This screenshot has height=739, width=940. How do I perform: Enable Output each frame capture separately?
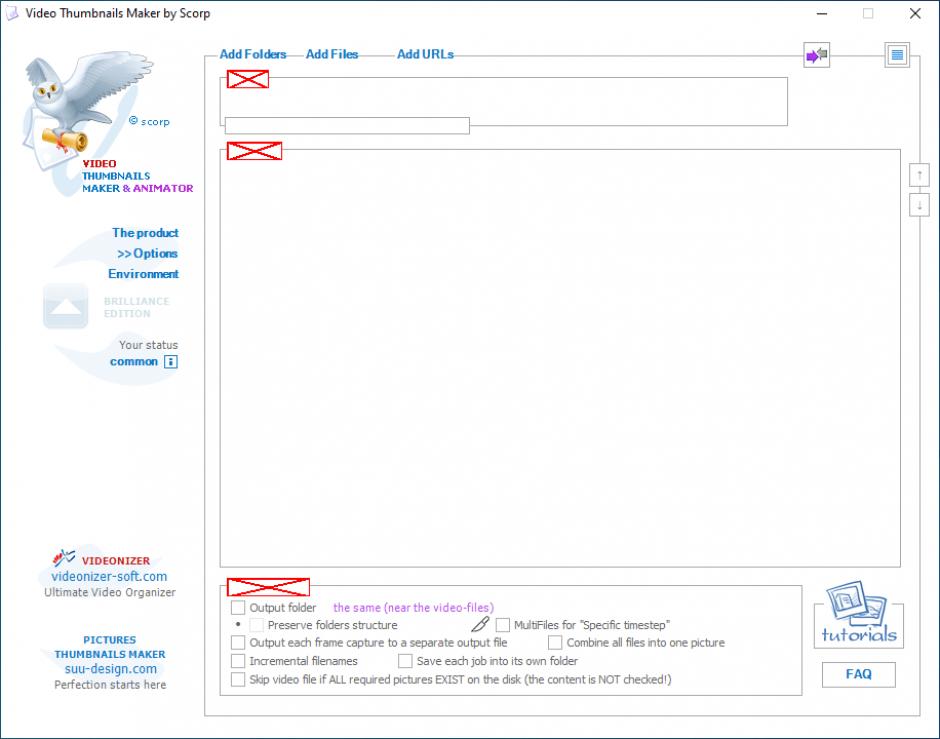pos(238,643)
